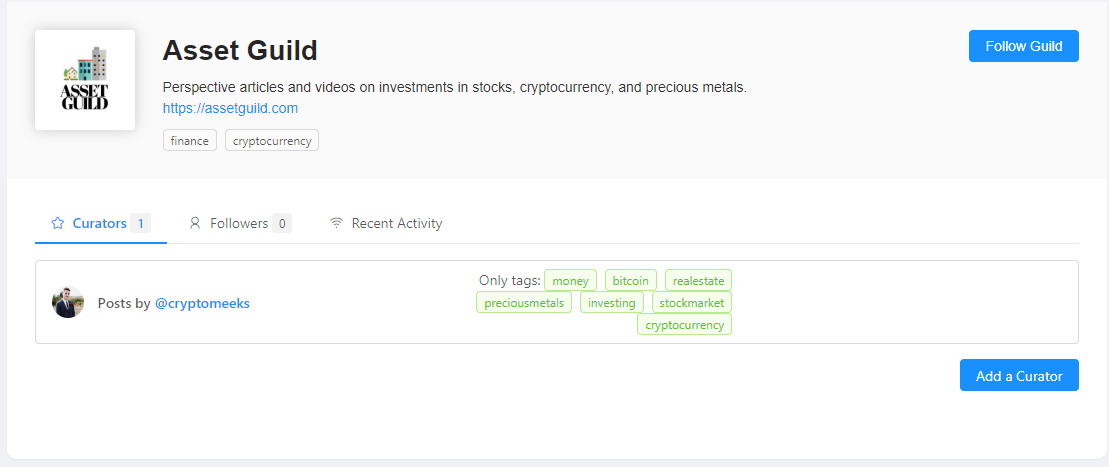
Task: Click the cryptomeeks avatar picture
Action: coord(68,303)
